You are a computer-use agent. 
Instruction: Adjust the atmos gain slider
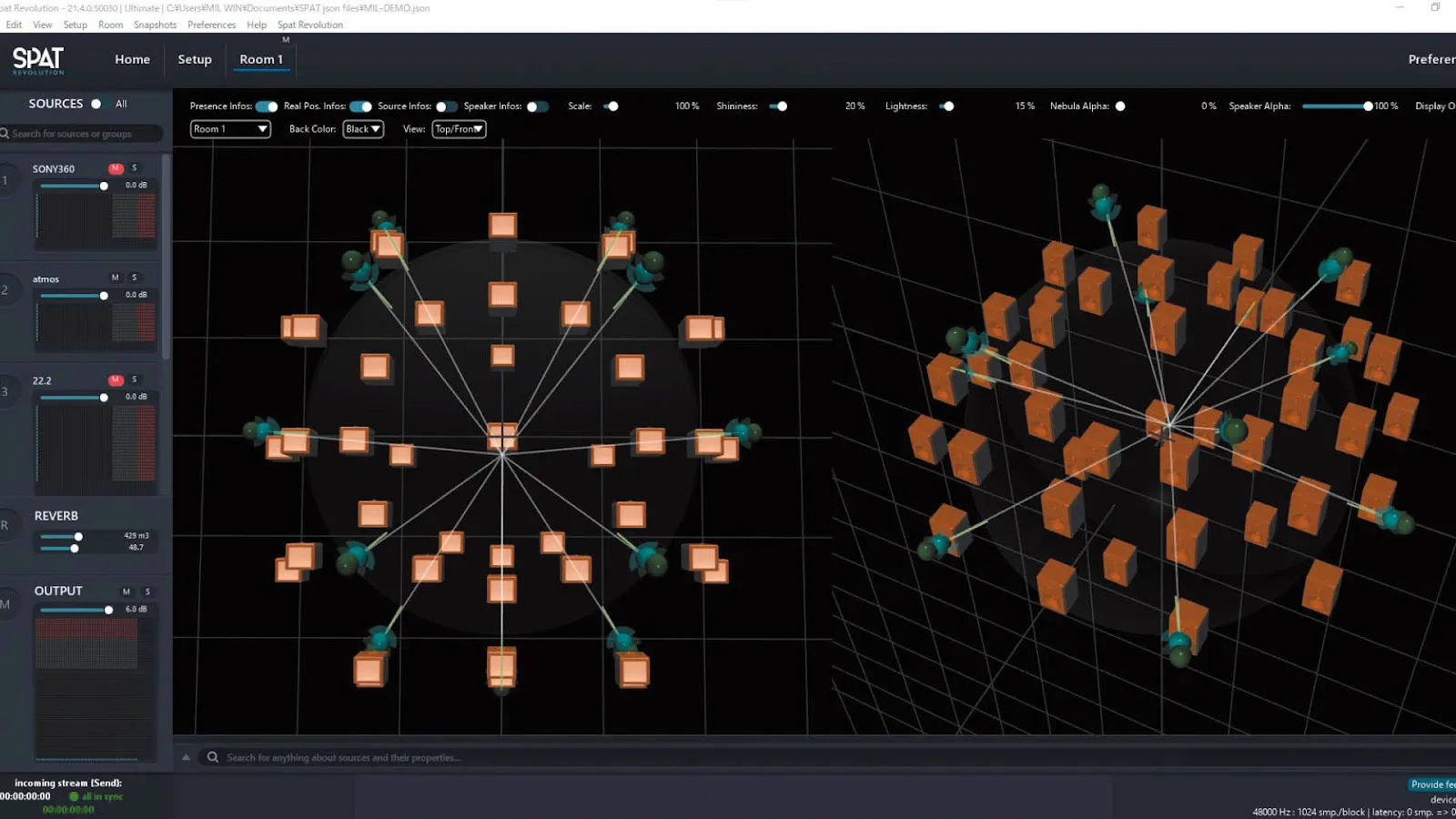click(x=75, y=295)
